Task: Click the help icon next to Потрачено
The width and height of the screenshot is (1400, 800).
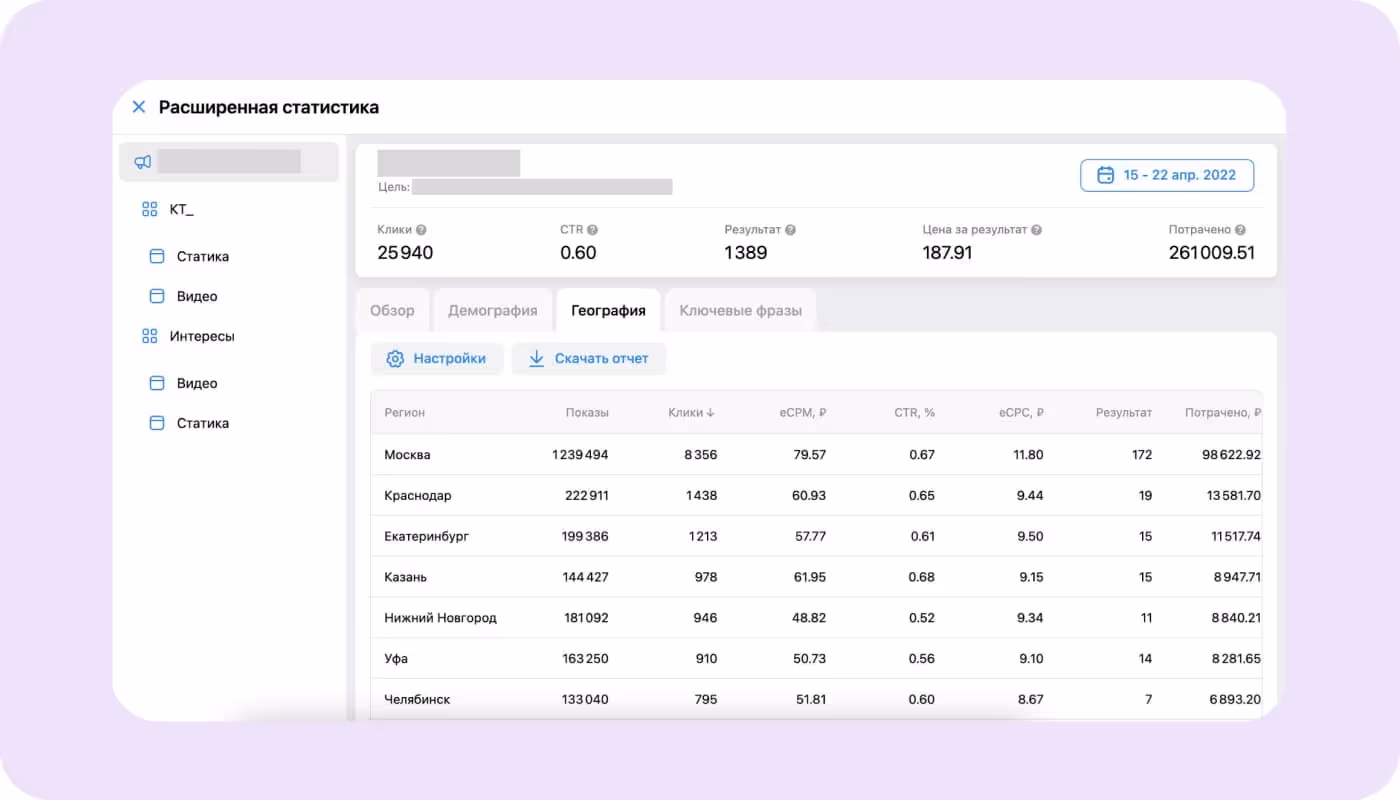Action: click(1240, 230)
